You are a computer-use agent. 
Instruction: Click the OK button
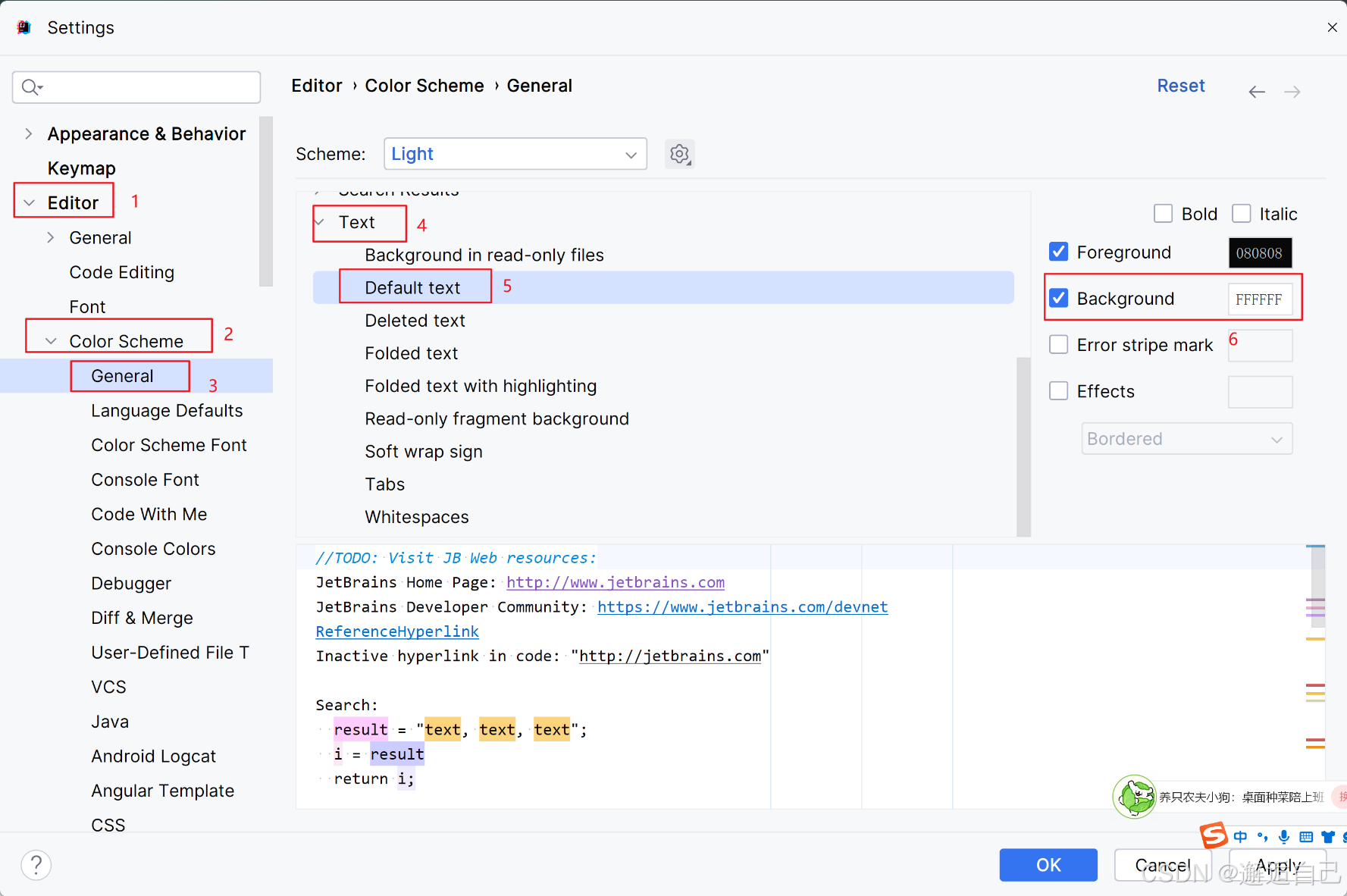click(1048, 865)
